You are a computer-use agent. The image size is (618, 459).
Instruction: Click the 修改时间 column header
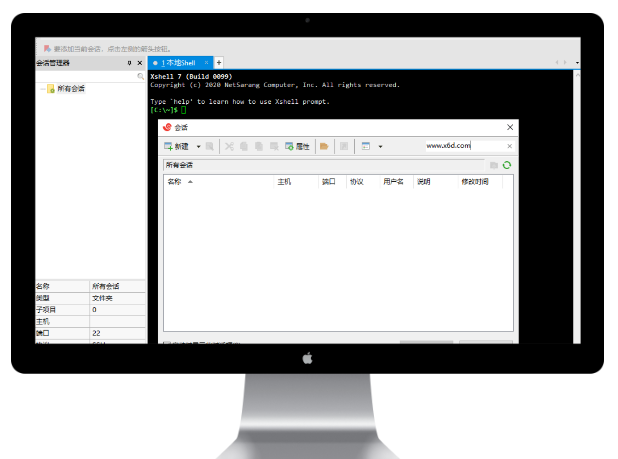click(x=475, y=182)
